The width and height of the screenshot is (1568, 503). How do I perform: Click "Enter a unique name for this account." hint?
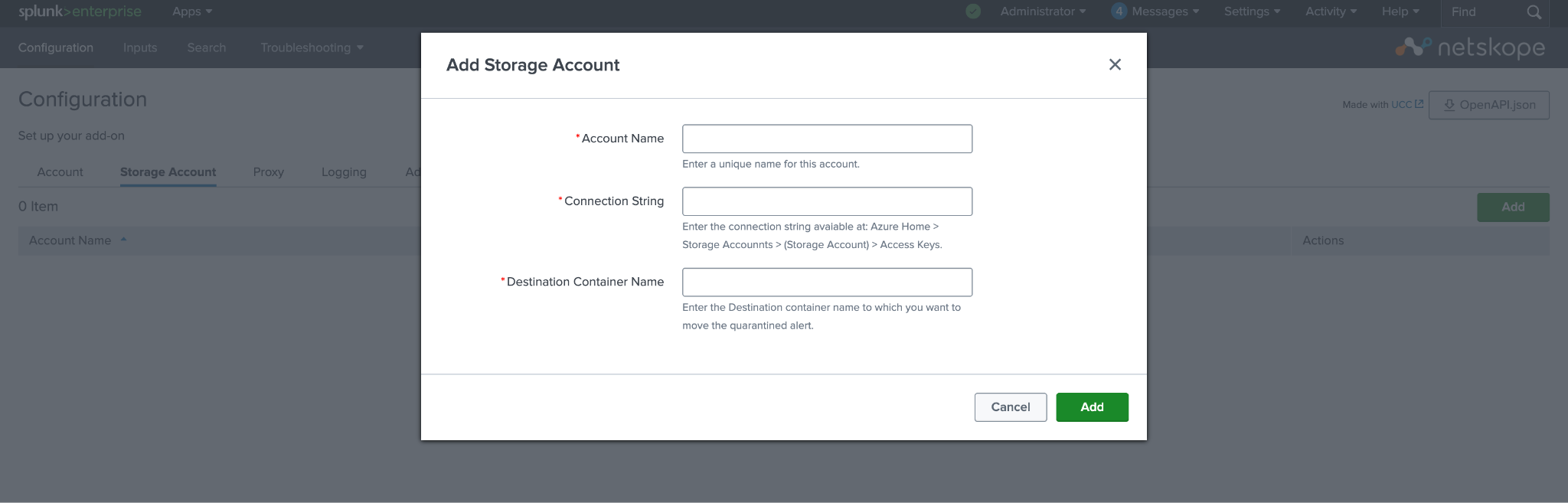point(771,164)
